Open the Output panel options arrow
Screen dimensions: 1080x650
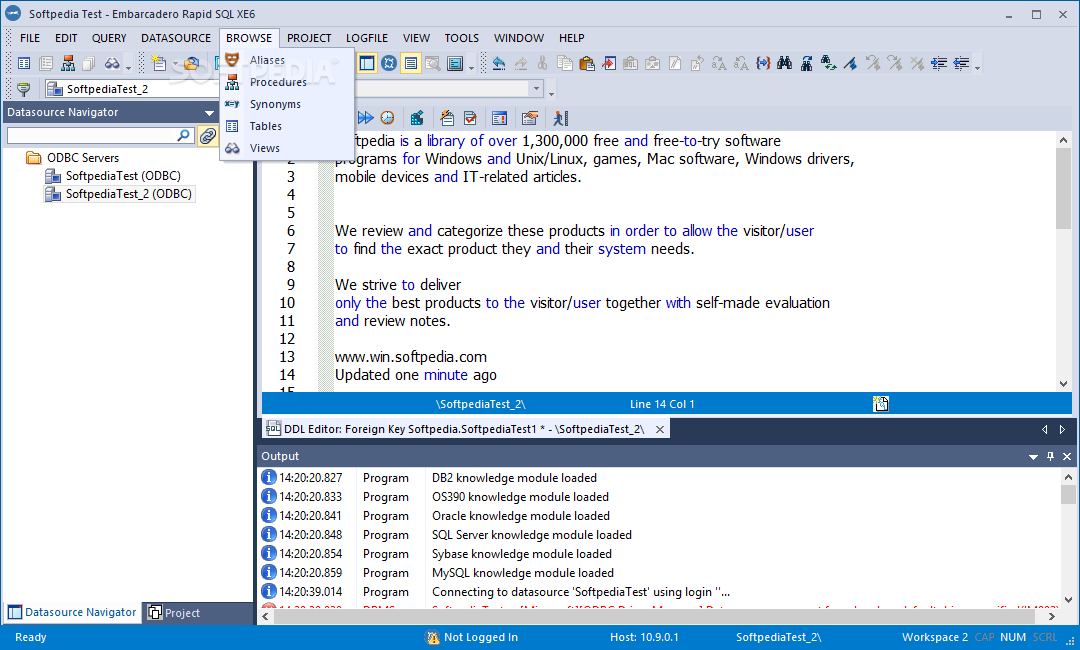[x=1033, y=456]
